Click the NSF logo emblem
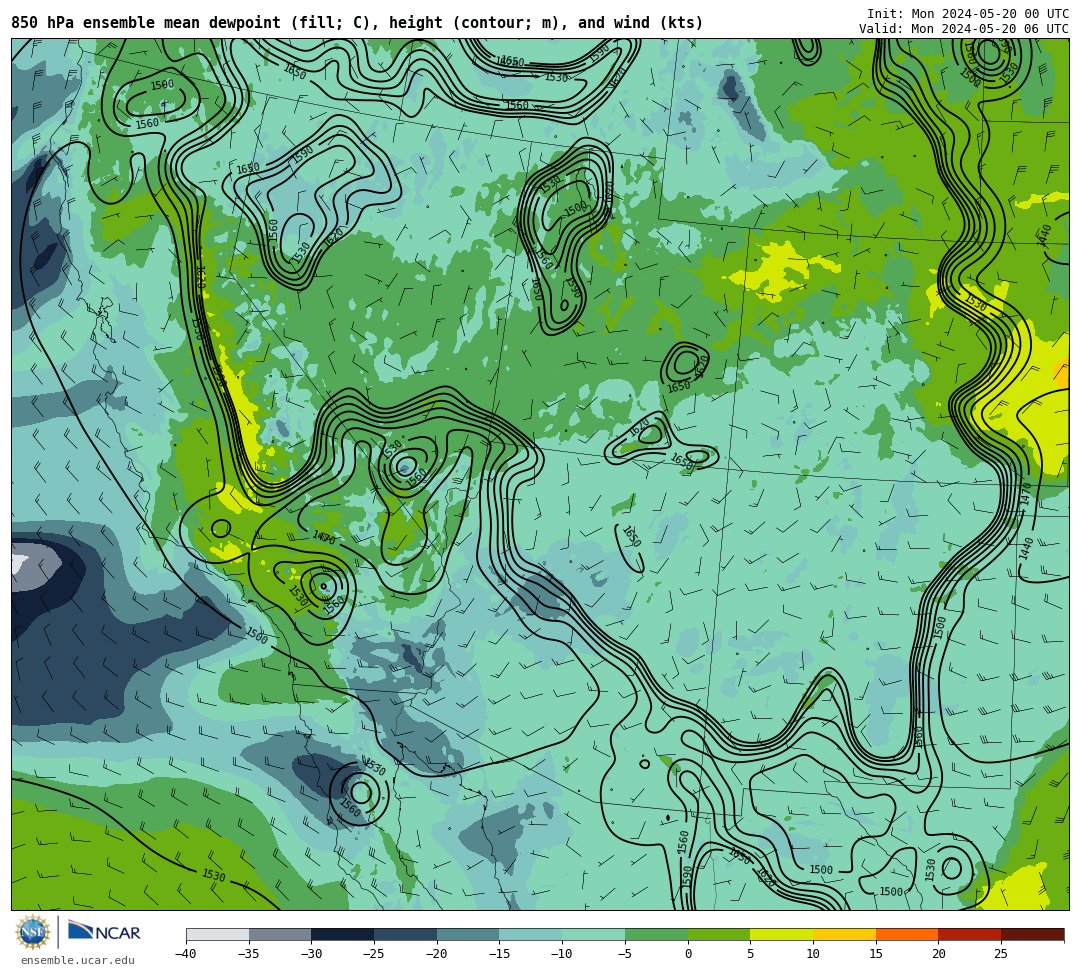 (32, 933)
